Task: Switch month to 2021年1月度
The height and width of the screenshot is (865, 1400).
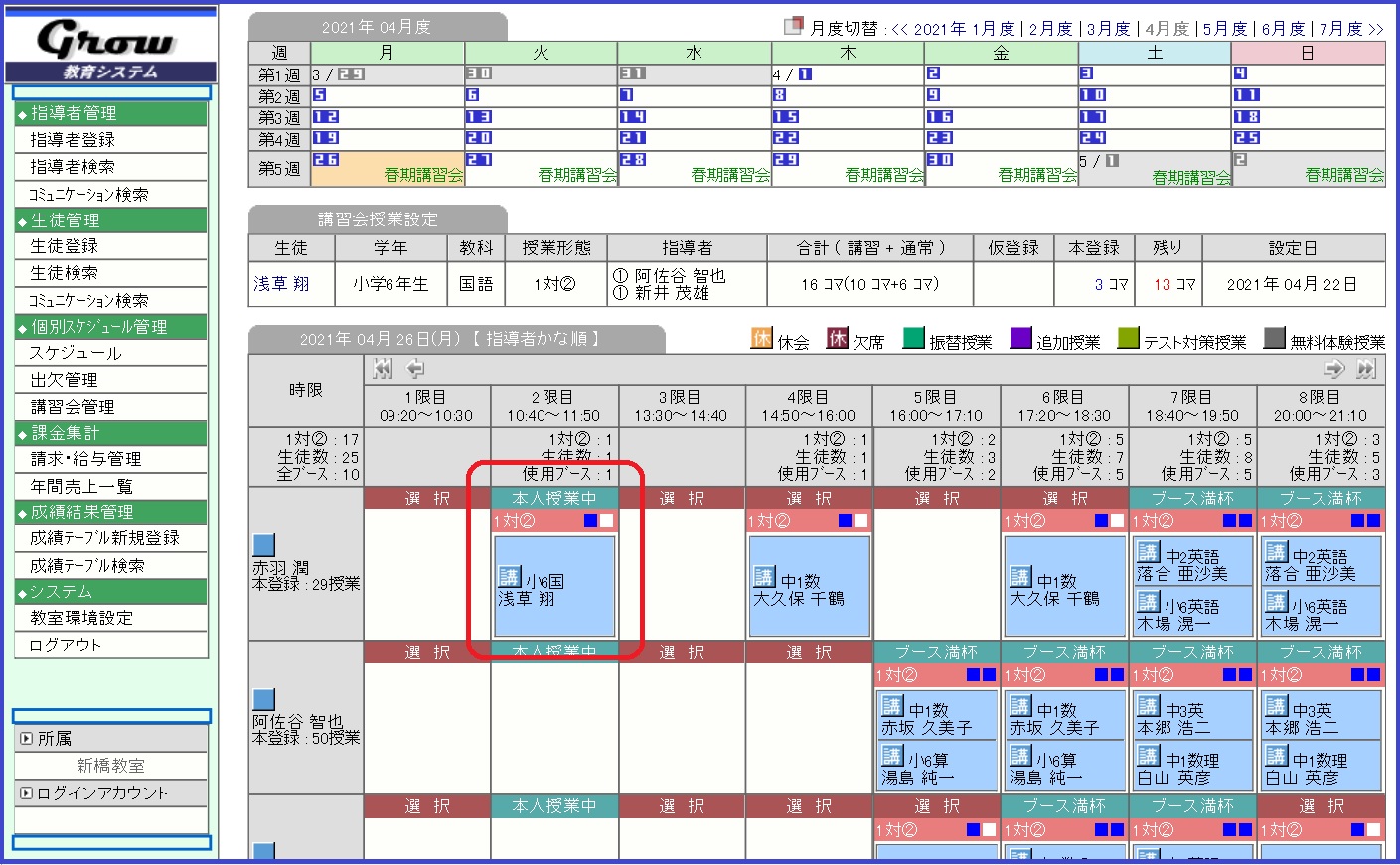Action: (964, 29)
